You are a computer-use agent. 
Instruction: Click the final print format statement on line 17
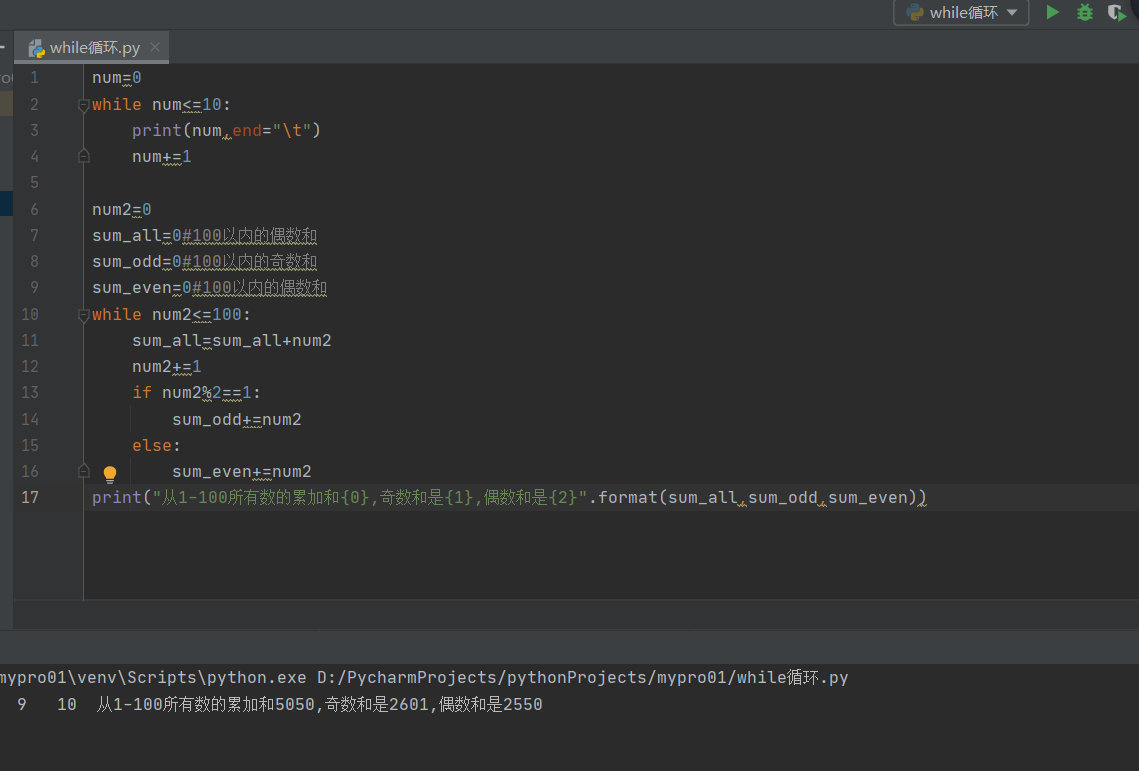(509, 498)
